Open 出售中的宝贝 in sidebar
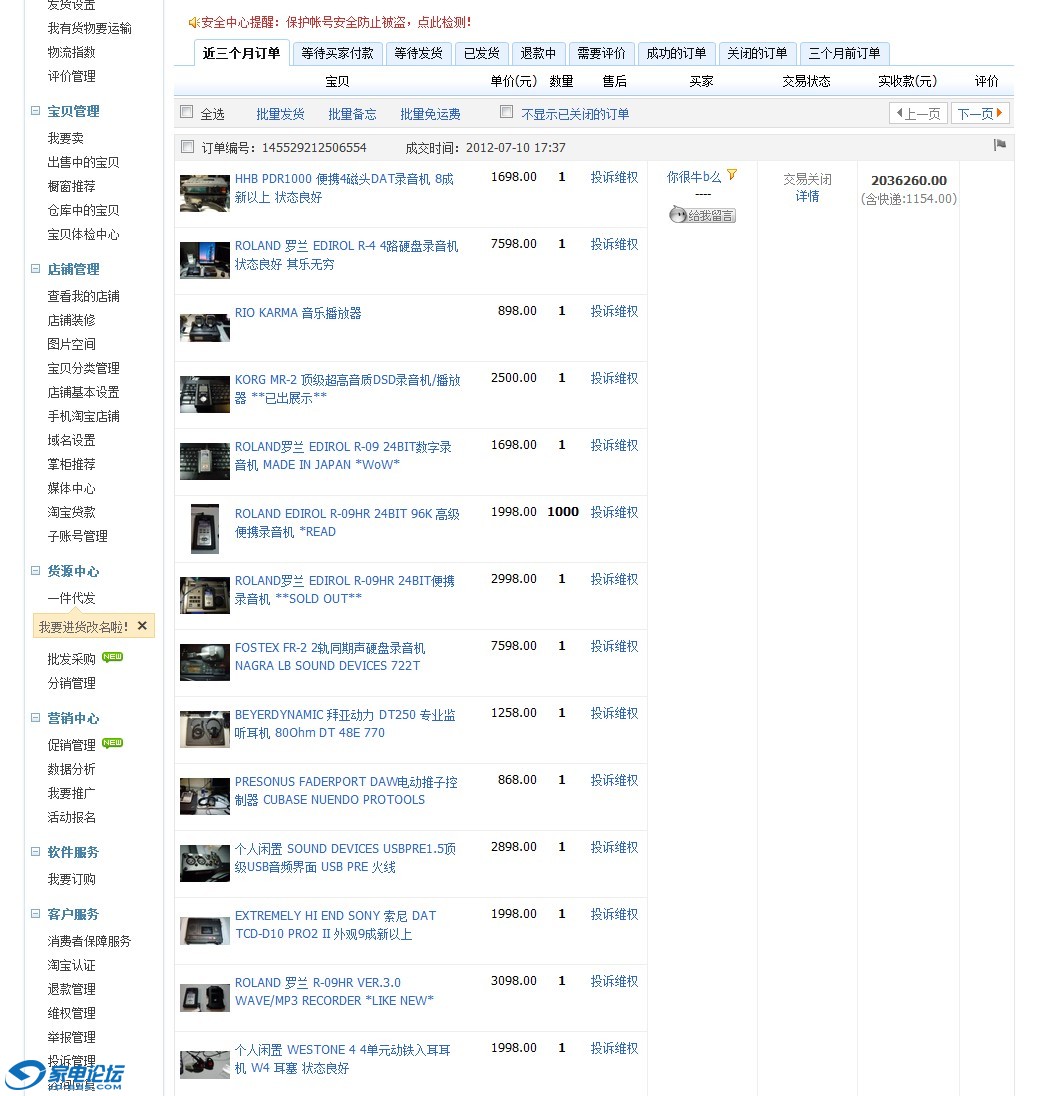 point(83,162)
